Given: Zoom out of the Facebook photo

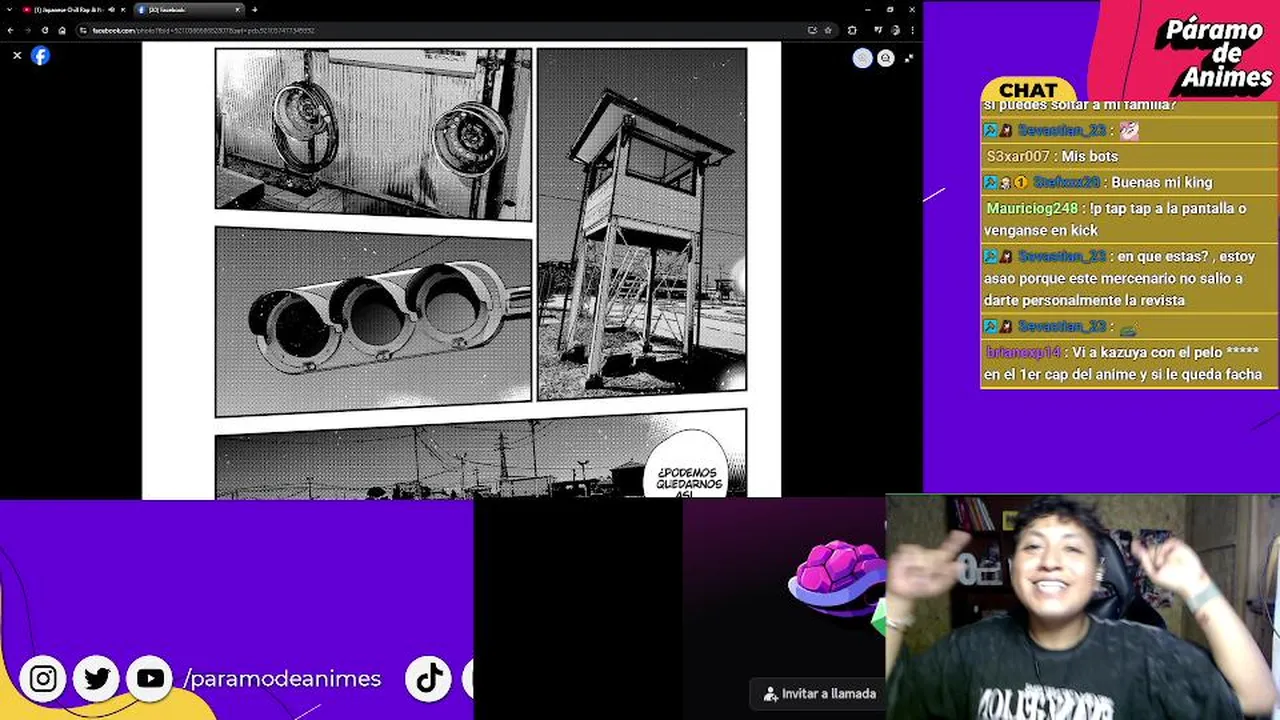Looking at the screenshot, I should (x=885, y=58).
